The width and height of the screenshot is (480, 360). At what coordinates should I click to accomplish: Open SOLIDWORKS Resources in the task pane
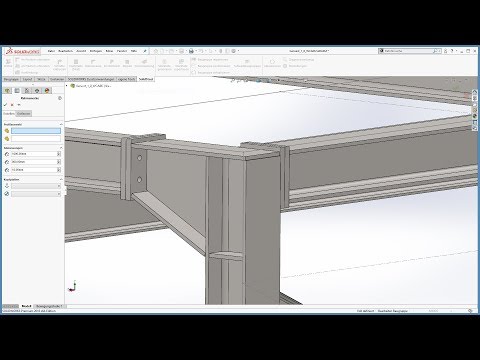coord(475,92)
